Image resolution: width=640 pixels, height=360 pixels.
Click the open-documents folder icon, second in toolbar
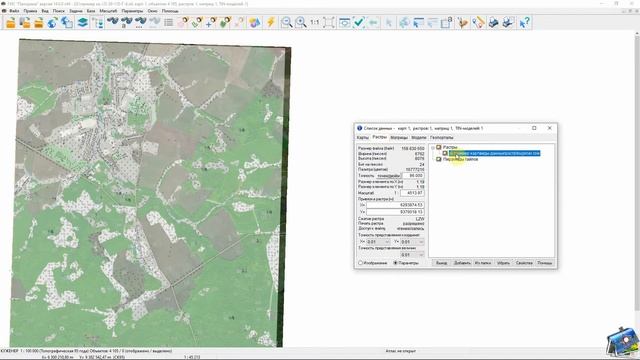25,22
